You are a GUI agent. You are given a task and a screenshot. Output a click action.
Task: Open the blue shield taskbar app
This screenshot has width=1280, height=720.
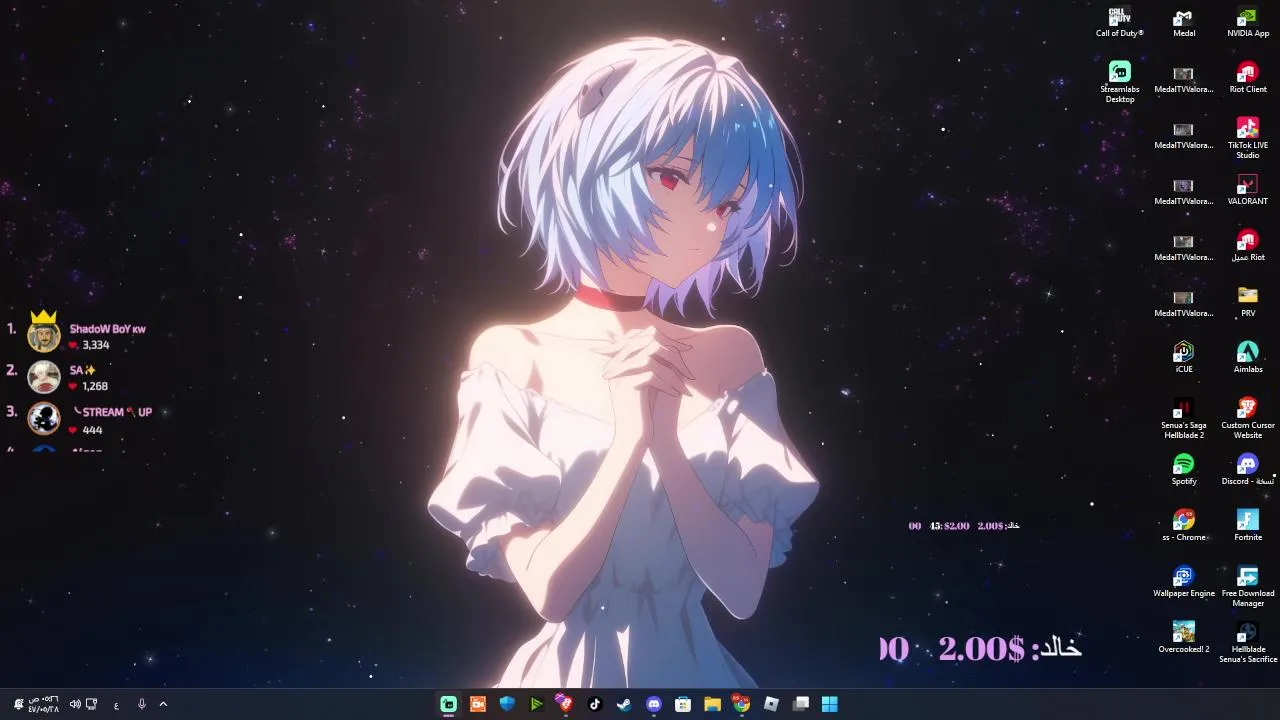(507, 704)
